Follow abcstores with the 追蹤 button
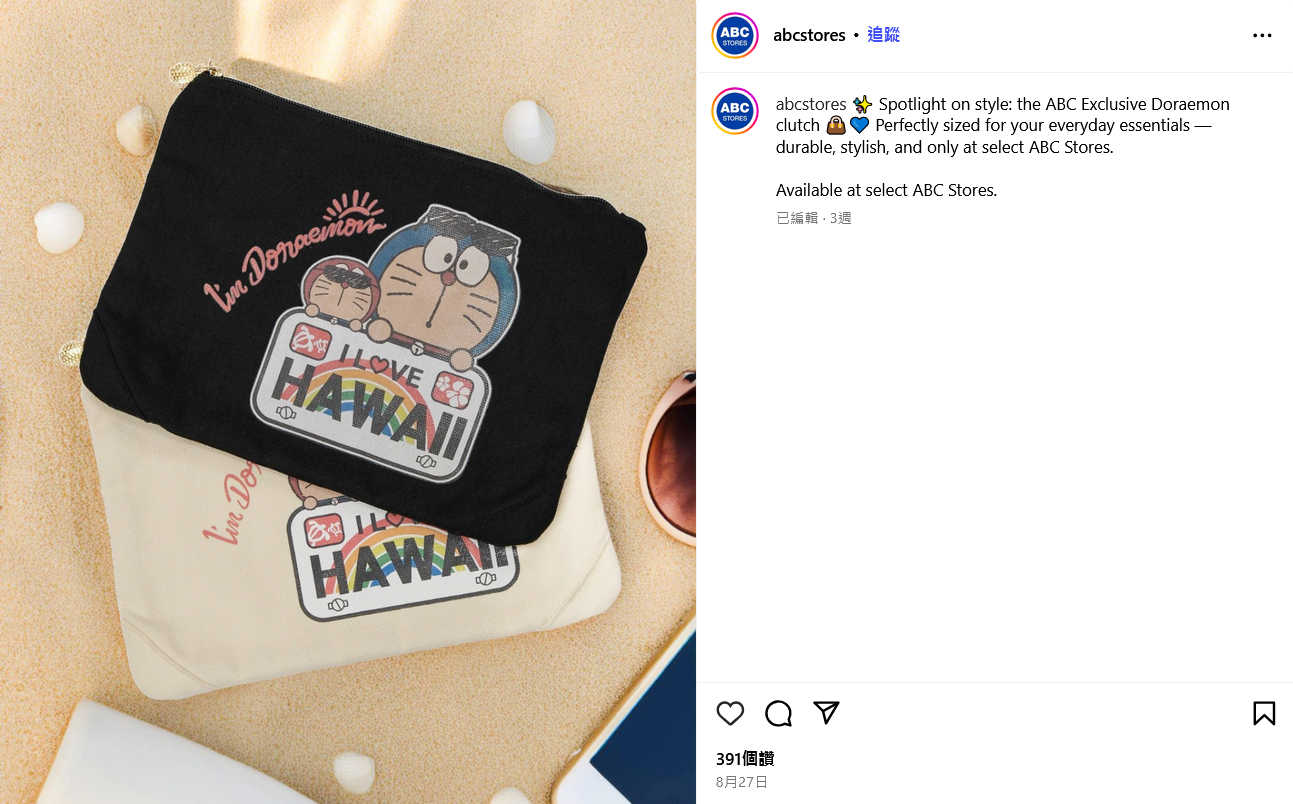 point(883,35)
